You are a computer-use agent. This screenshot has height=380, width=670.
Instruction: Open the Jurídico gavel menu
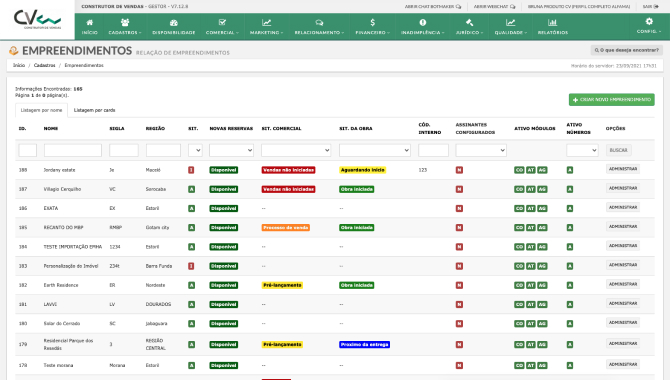[469, 27]
